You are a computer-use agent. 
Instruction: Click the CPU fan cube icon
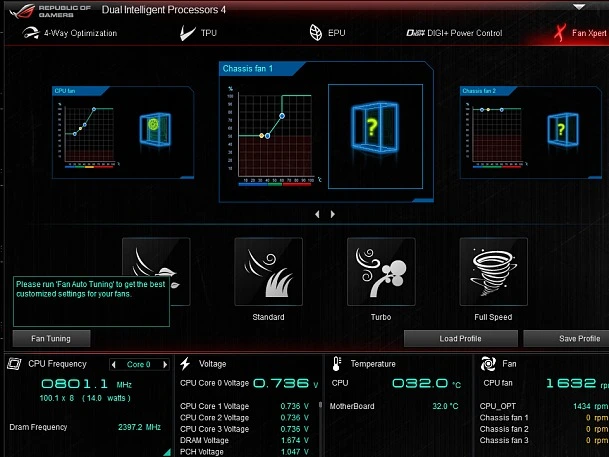pyautogui.click(x=155, y=129)
